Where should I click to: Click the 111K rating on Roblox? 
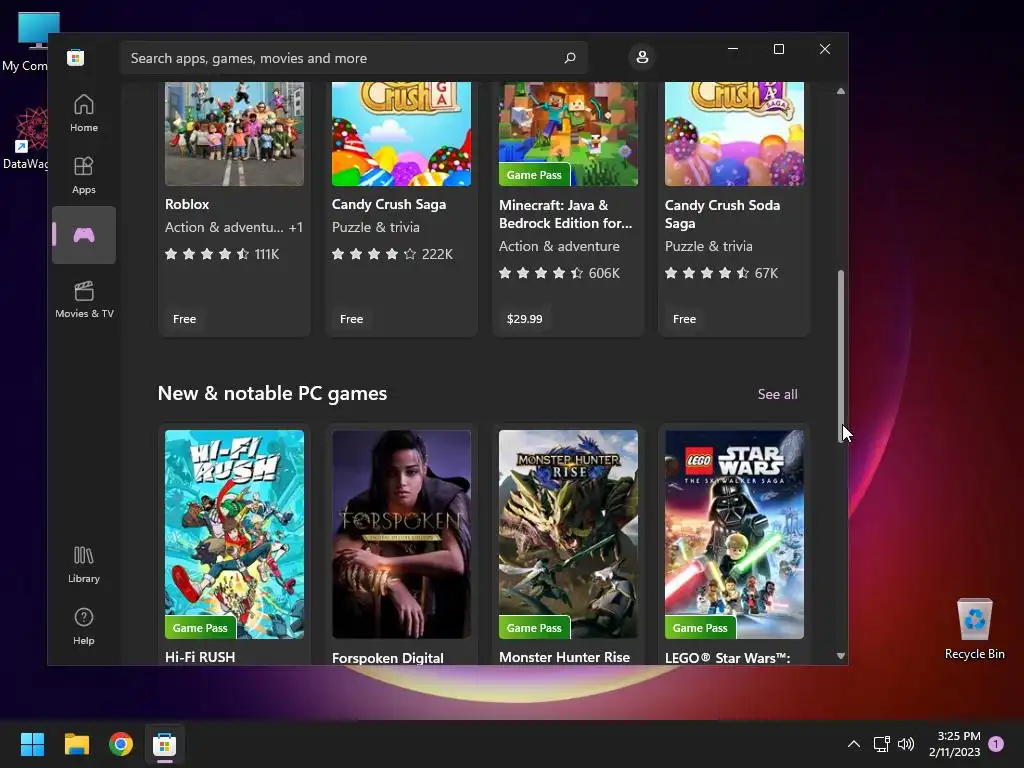(266, 254)
